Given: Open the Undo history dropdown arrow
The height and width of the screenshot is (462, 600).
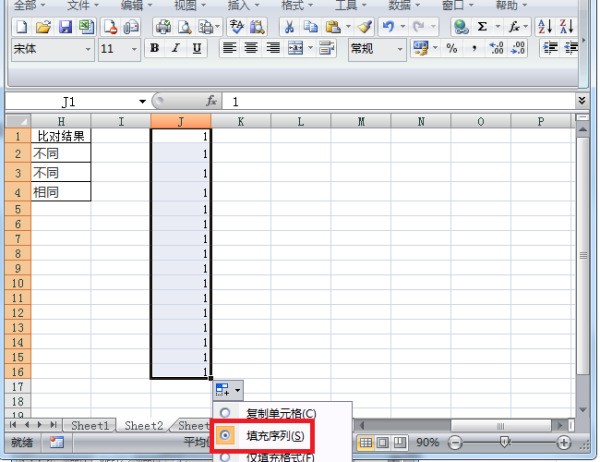Looking at the screenshot, I should [x=403, y=27].
